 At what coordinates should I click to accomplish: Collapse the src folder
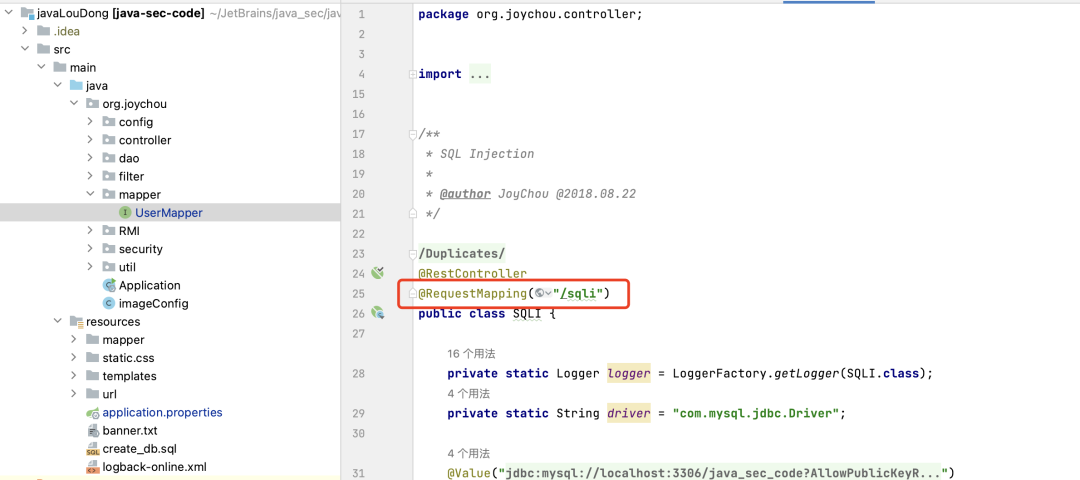[25, 49]
